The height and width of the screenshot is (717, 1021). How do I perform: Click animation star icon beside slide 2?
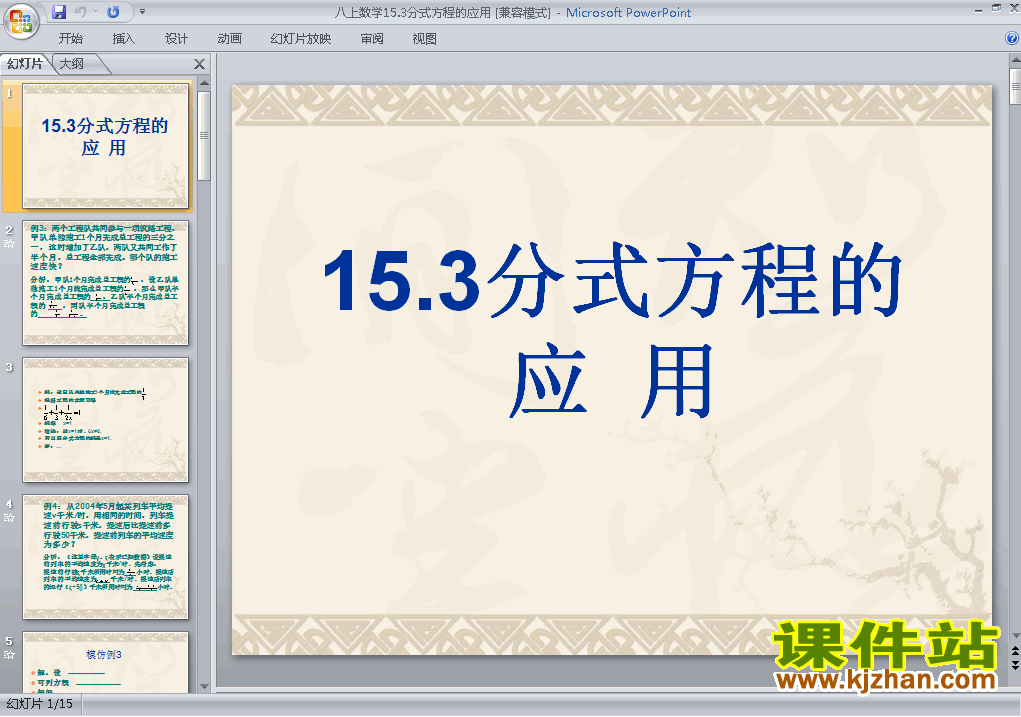(x=9, y=244)
